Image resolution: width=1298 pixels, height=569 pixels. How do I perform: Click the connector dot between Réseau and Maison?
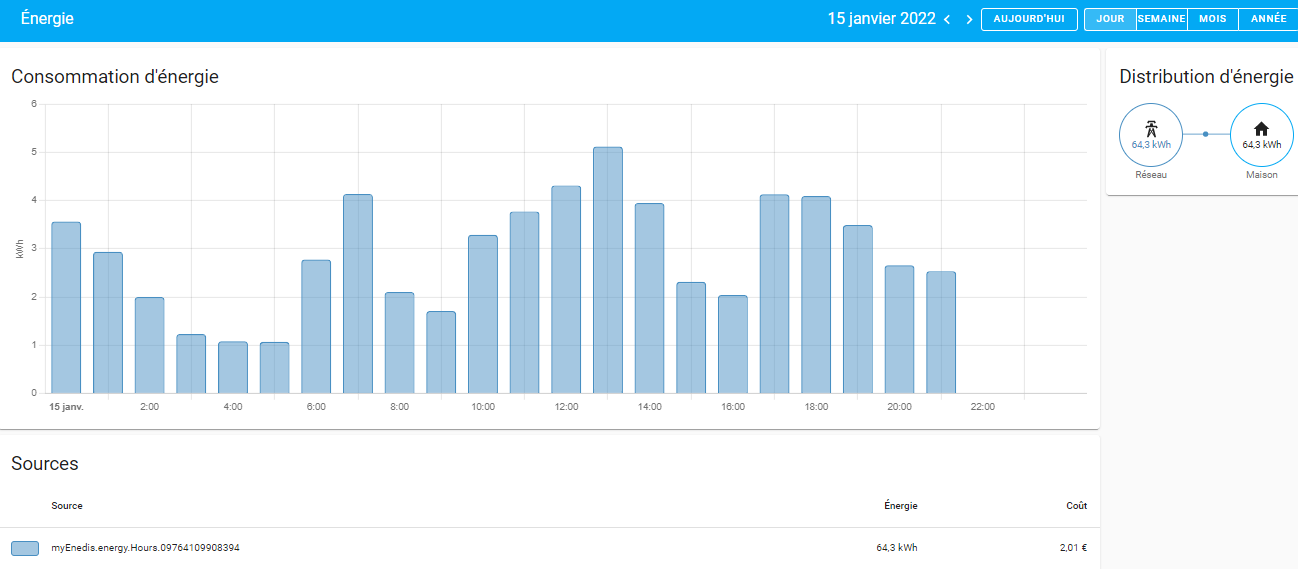pyautogui.click(x=1205, y=133)
